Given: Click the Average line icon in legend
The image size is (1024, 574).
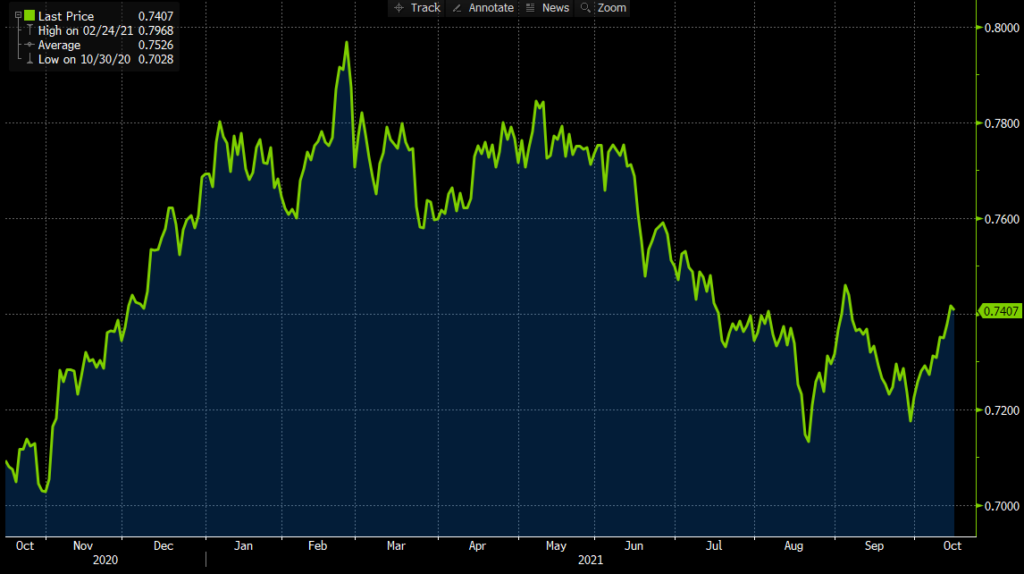Looking at the screenshot, I should 29,45.
